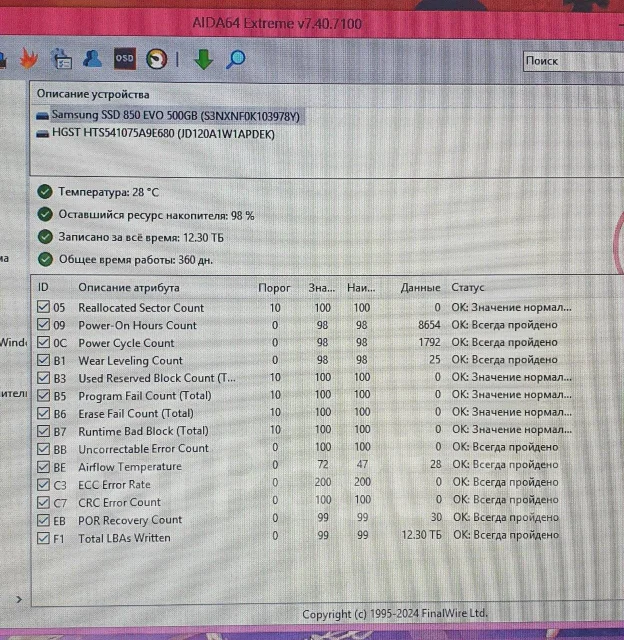Select the Total LBAs Written label

[124, 538]
